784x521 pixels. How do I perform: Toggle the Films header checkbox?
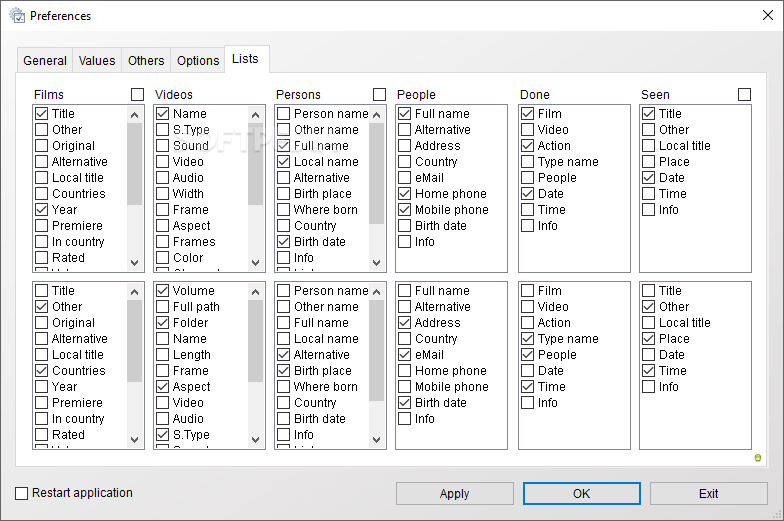coord(137,94)
